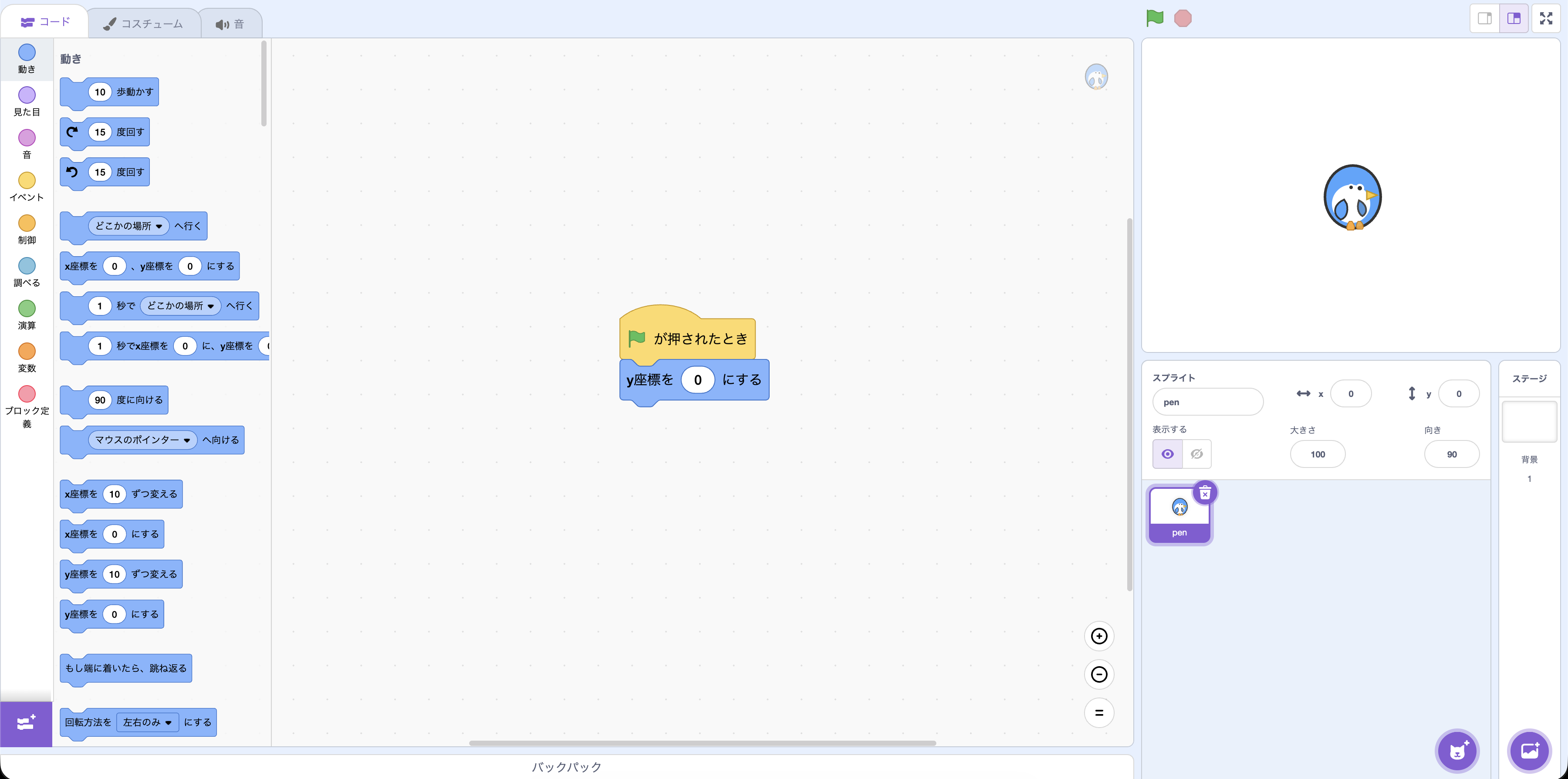1568x779 pixels.
Task: Select the 変数 (Variables) block category
Action: [x=27, y=358]
